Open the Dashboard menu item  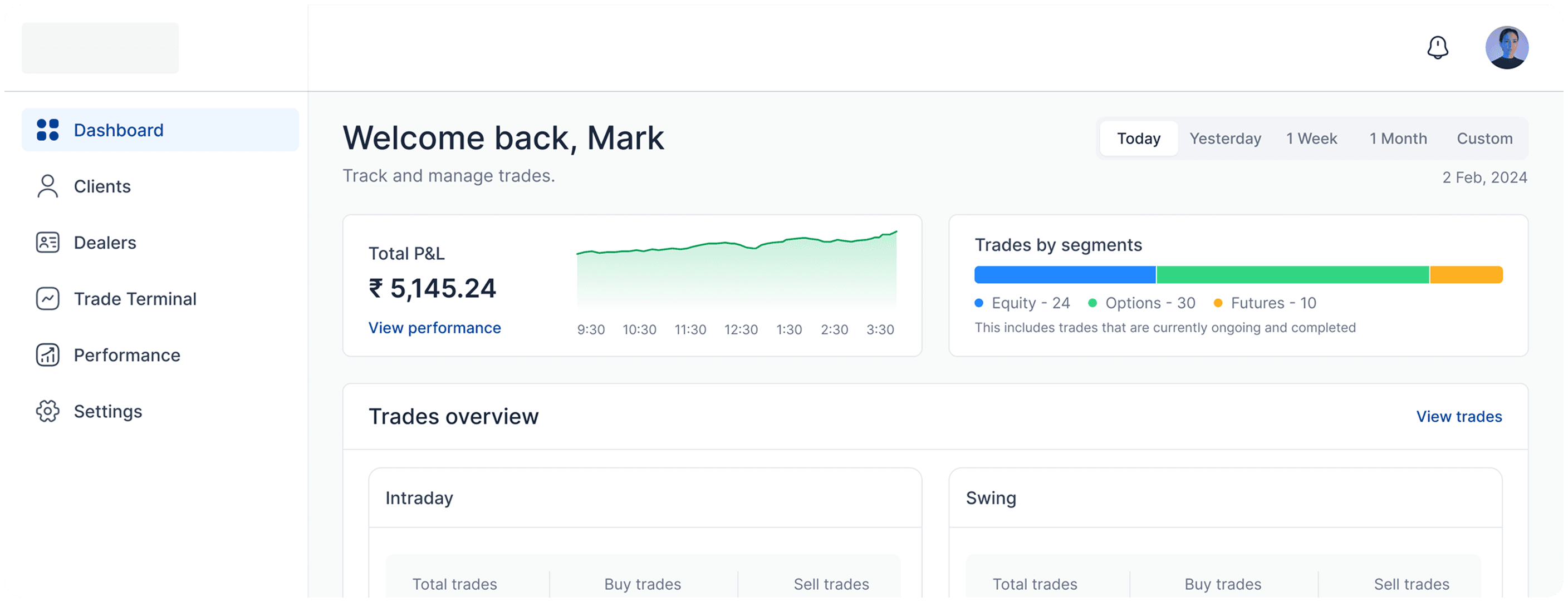point(160,130)
